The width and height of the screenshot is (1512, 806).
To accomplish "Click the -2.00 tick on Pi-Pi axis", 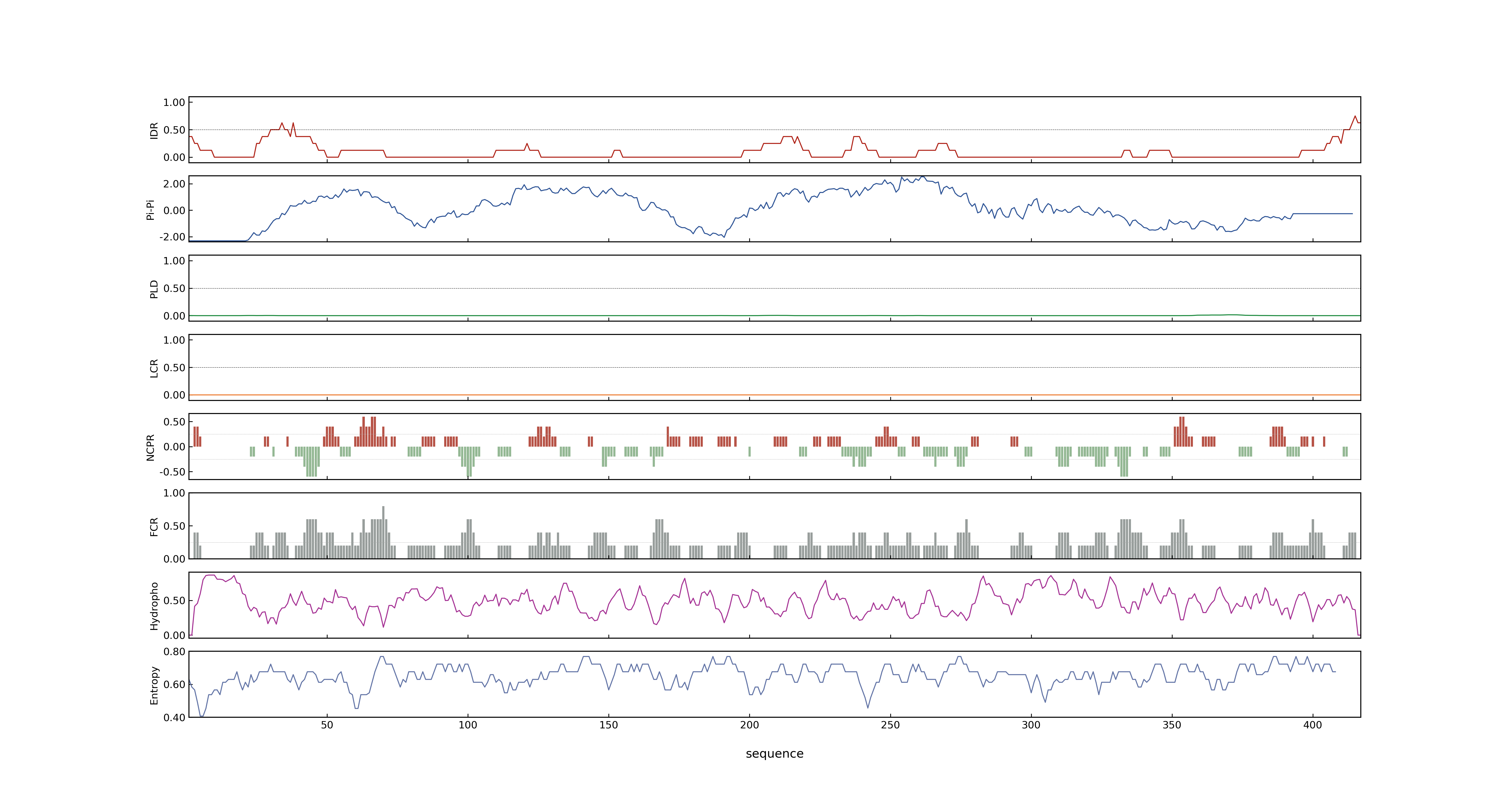I will (x=172, y=237).
